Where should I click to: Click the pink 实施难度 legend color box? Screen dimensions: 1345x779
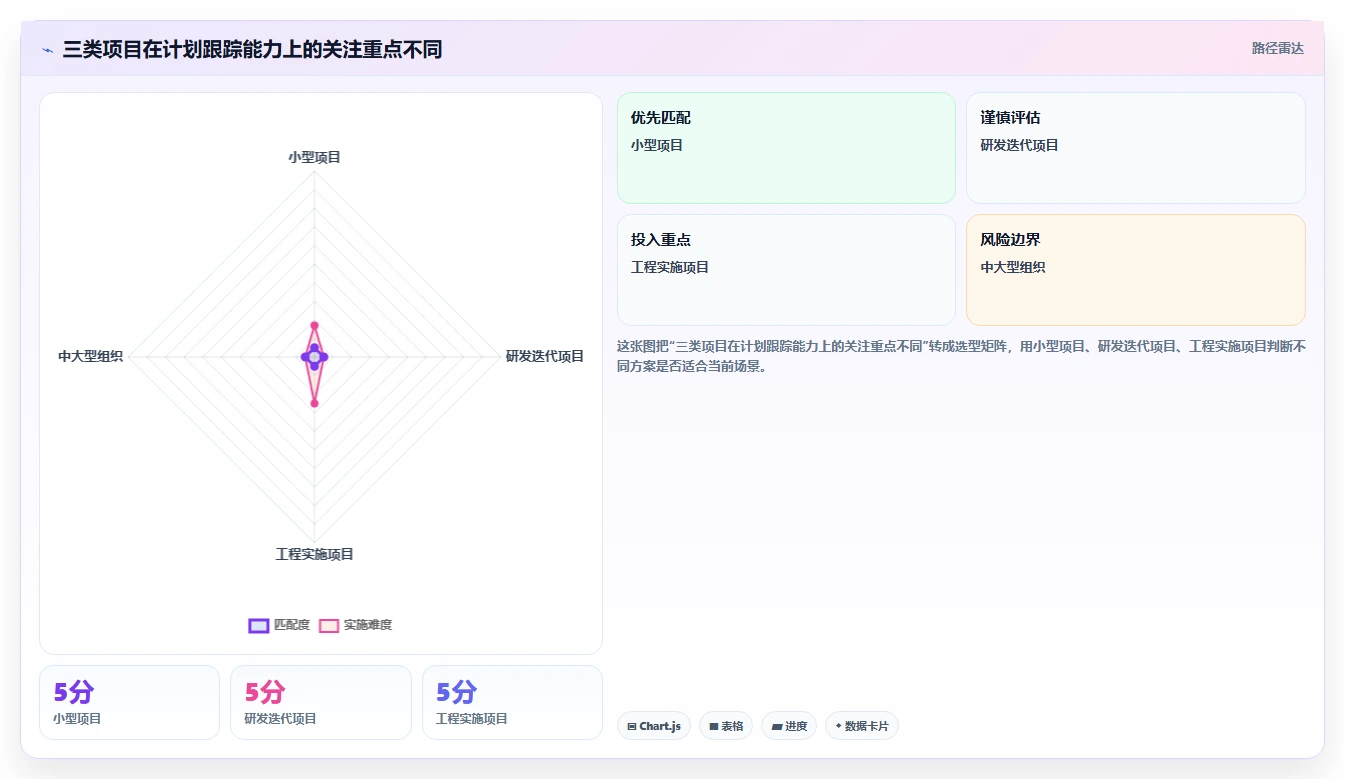point(329,625)
